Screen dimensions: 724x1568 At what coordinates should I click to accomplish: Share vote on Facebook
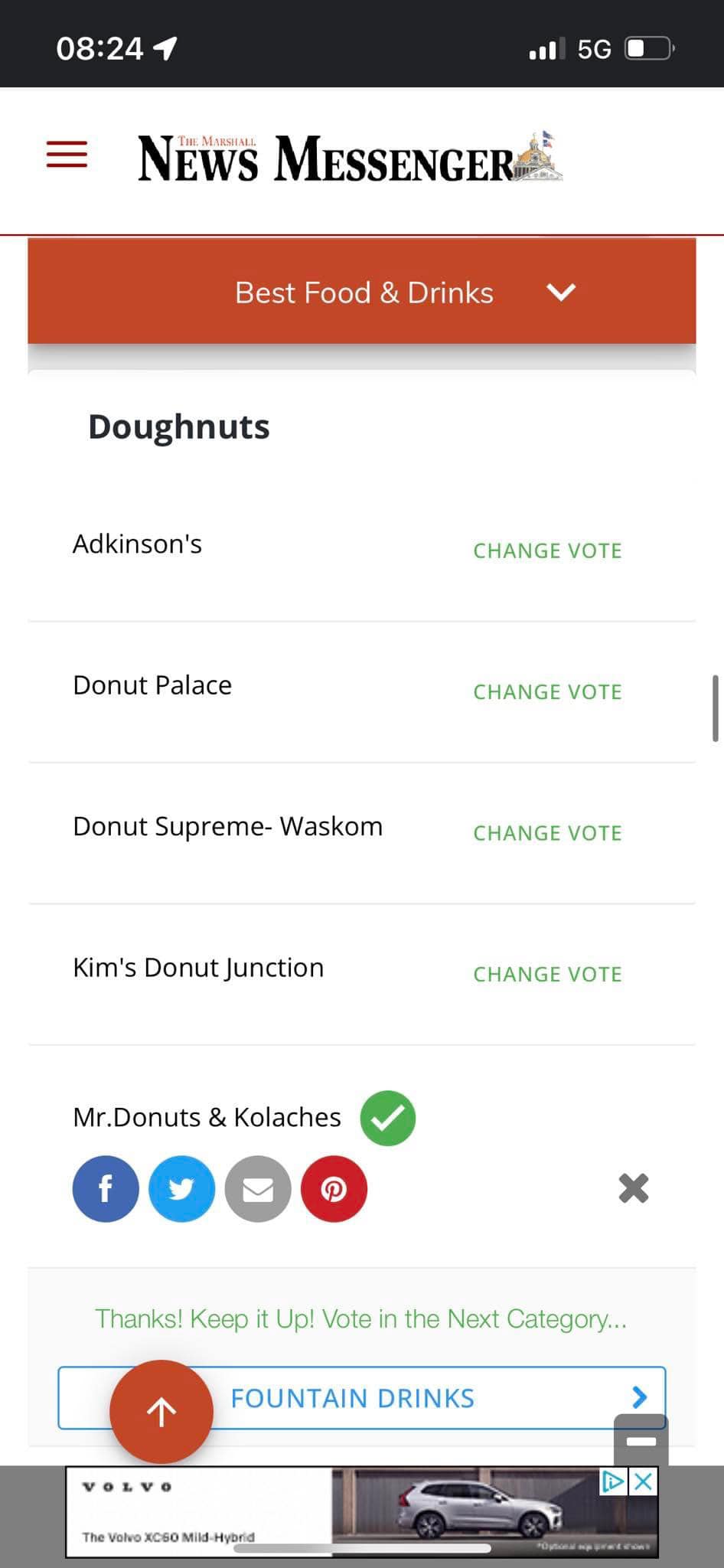pyautogui.click(x=106, y=1188)
